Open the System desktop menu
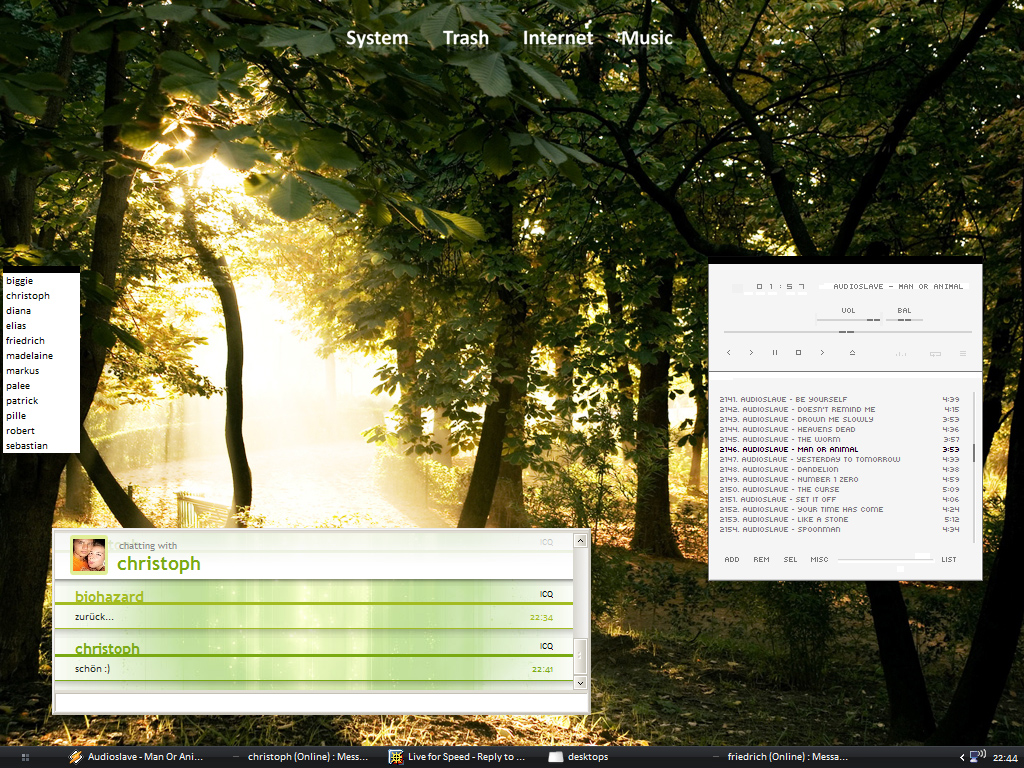 (377, 38)
